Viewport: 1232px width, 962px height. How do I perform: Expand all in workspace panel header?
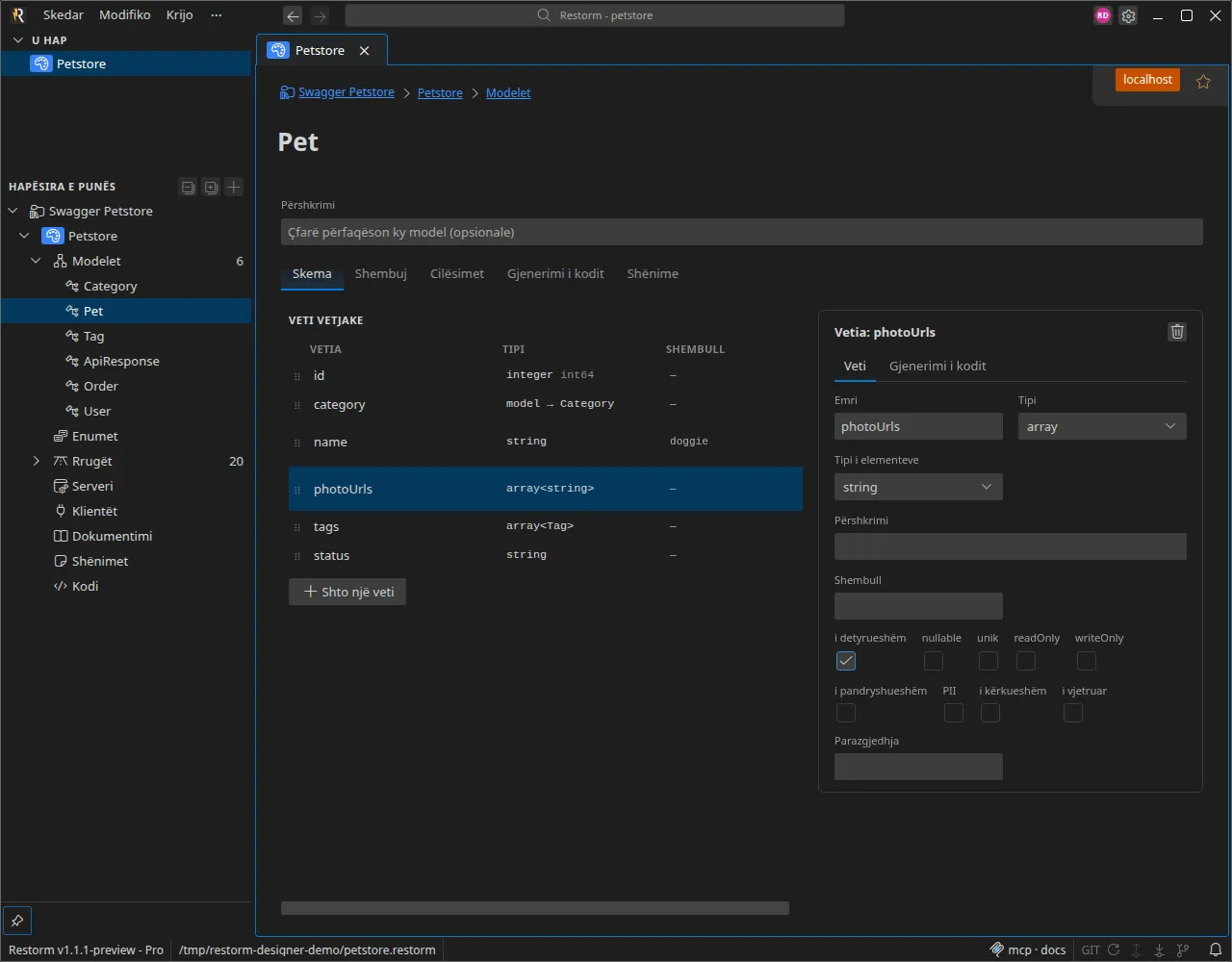point(211,187)
